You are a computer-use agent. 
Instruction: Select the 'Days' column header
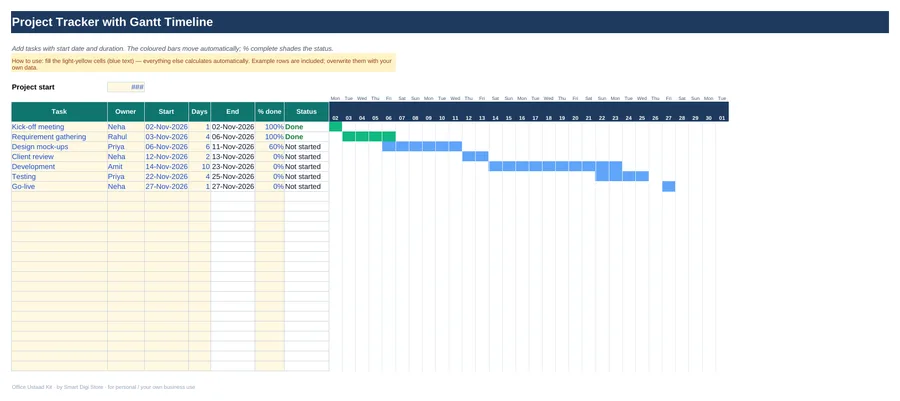(200, 112)
